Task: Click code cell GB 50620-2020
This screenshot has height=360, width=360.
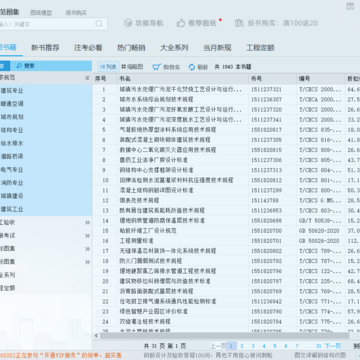Action: [x=319, y=231]
